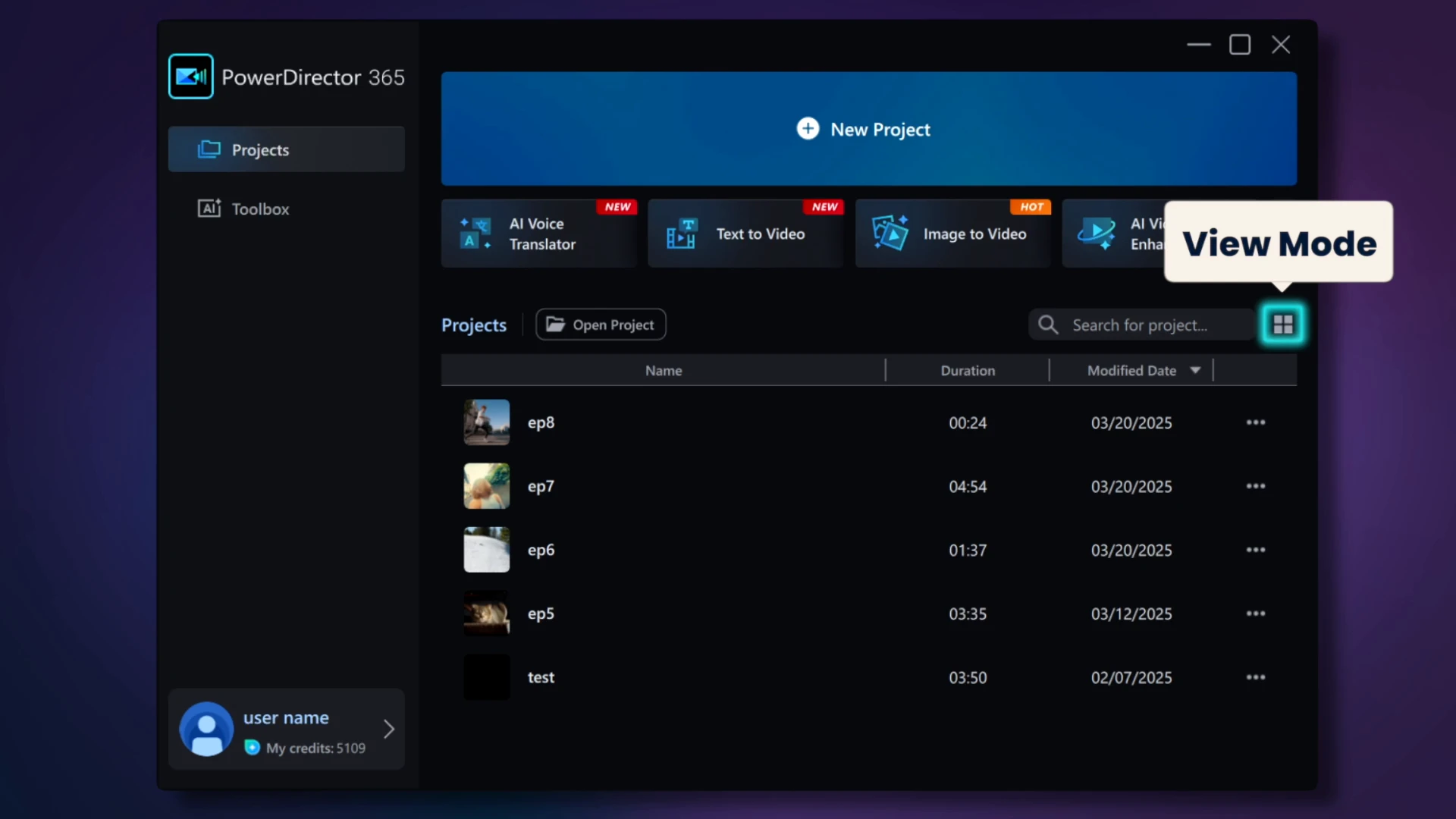The height and width of the screenshot is (819, 1456).
Task: Click the Toolbox AI icon
Action: pyautogui.click(x=209, y=209)
